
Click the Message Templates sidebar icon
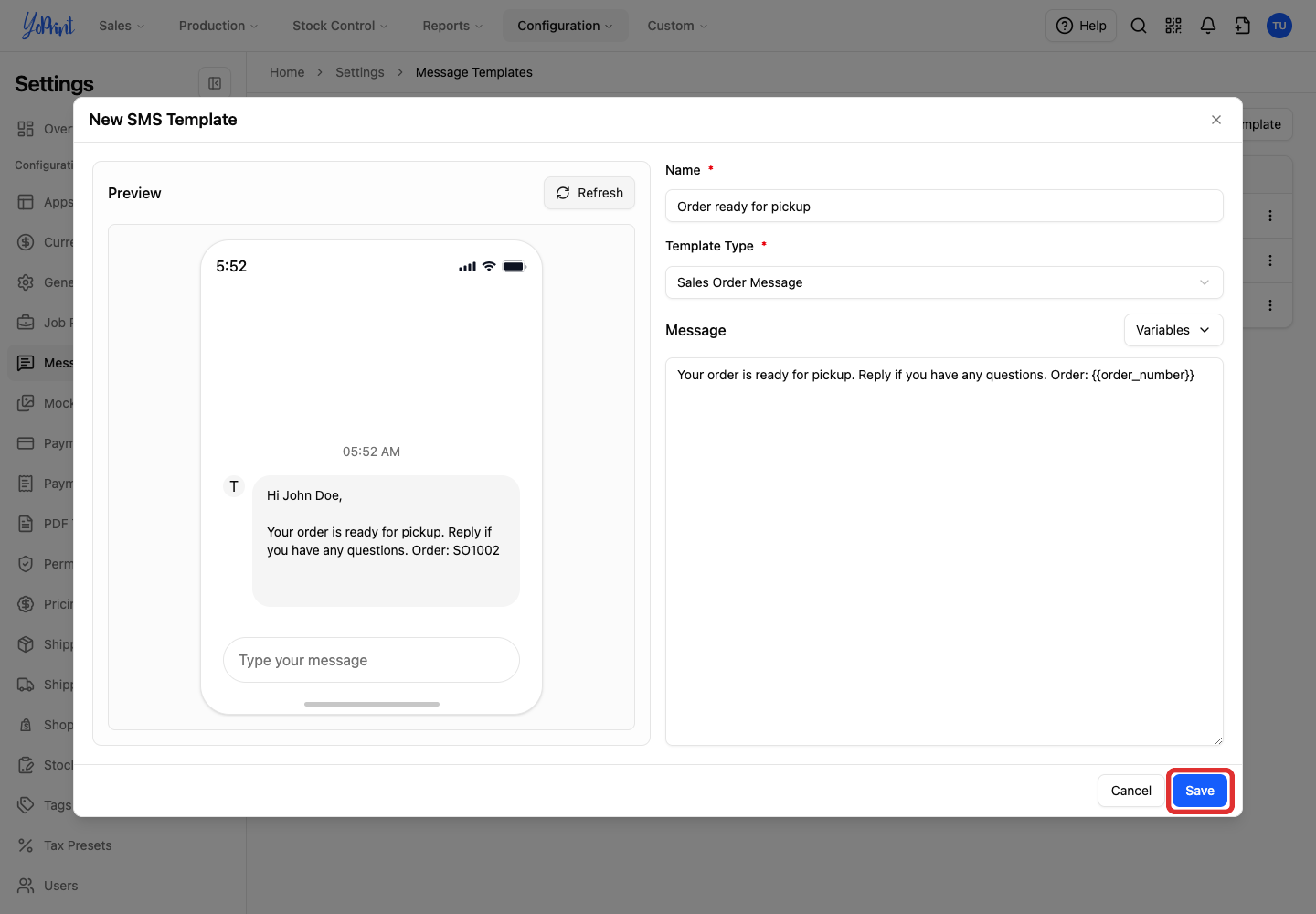26,363
